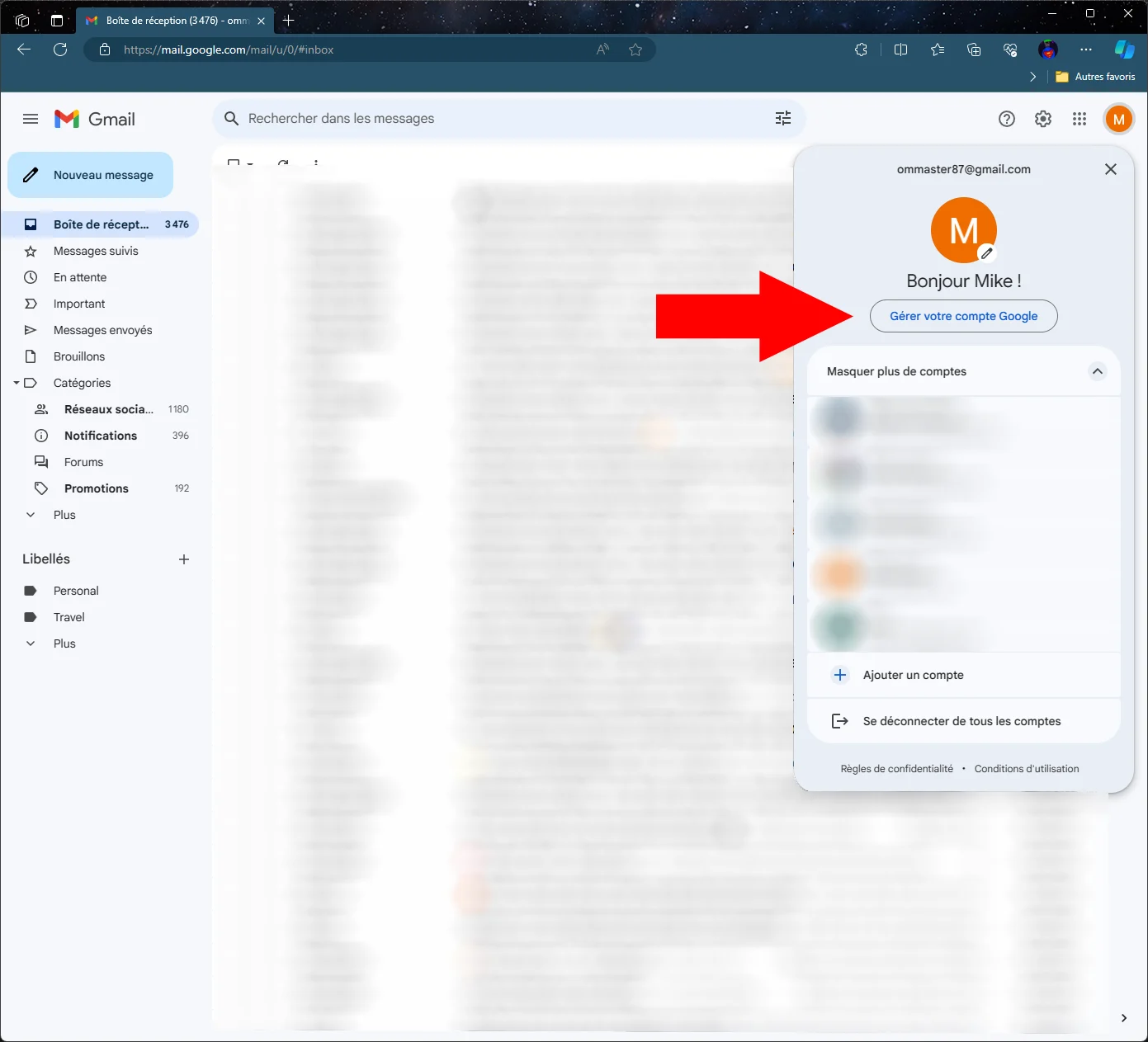View site information lock icon
This screenshot has height=1042, width=1148.
tap(105, 50)
